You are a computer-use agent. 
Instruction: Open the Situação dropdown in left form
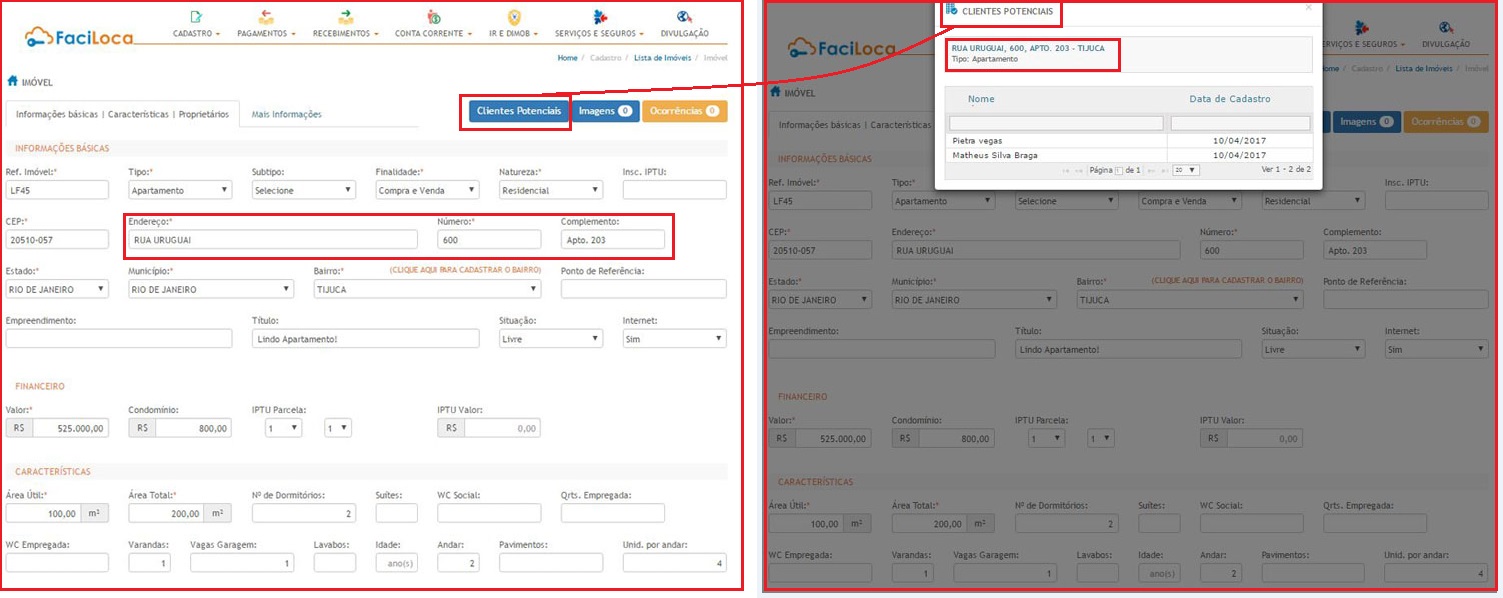551,339
